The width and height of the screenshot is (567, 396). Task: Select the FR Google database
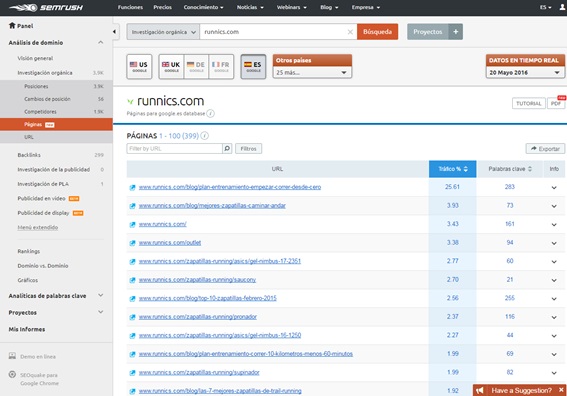click(x=221, y=66)
